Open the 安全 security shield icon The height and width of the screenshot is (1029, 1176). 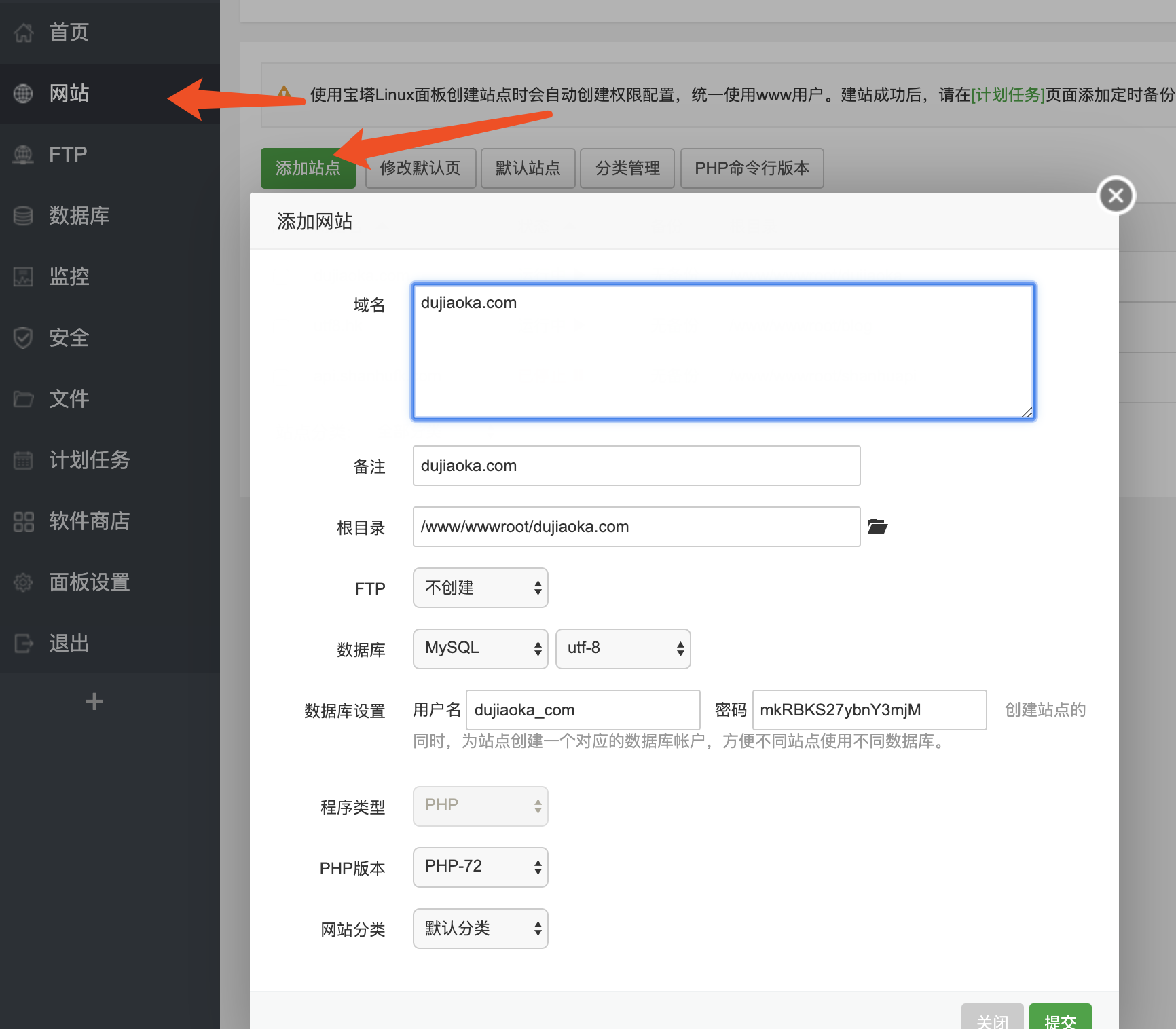23,338
